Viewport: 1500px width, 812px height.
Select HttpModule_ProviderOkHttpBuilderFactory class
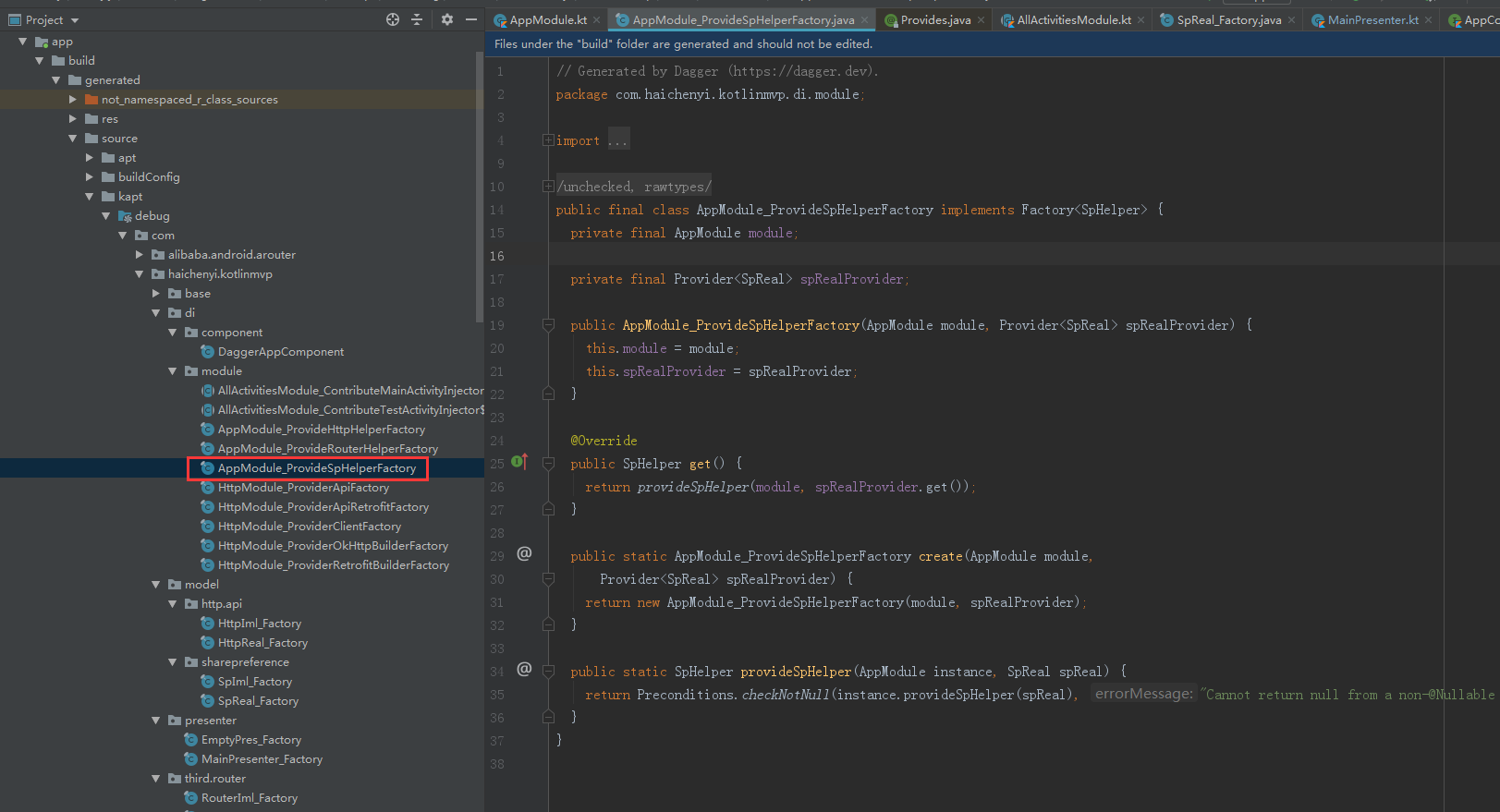[333, 546]
